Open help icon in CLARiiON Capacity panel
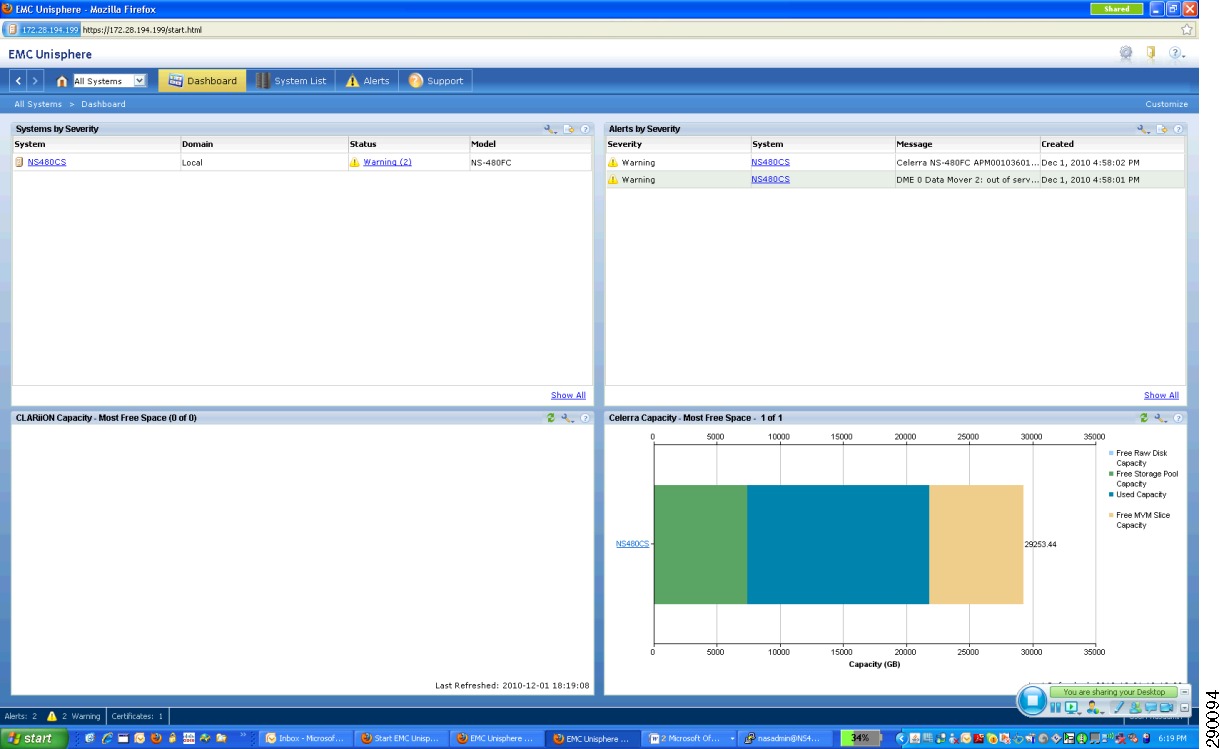 click(x=585, y=418)
